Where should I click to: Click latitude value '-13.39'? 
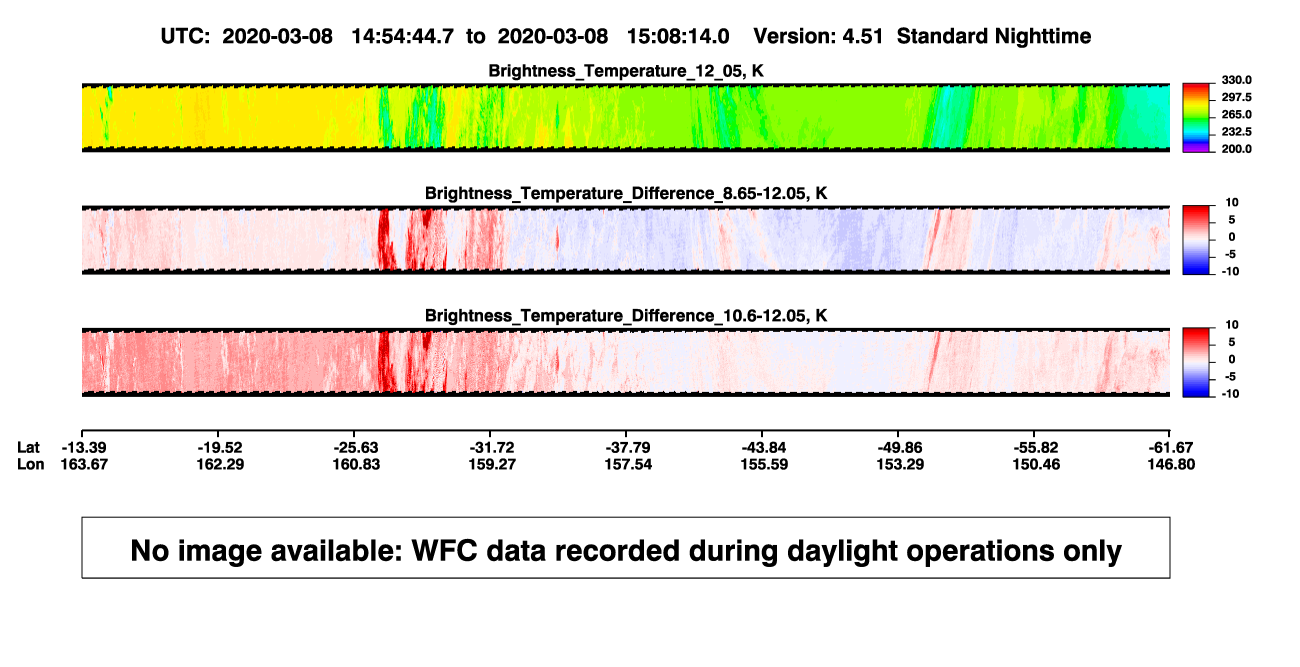[84, 447]
